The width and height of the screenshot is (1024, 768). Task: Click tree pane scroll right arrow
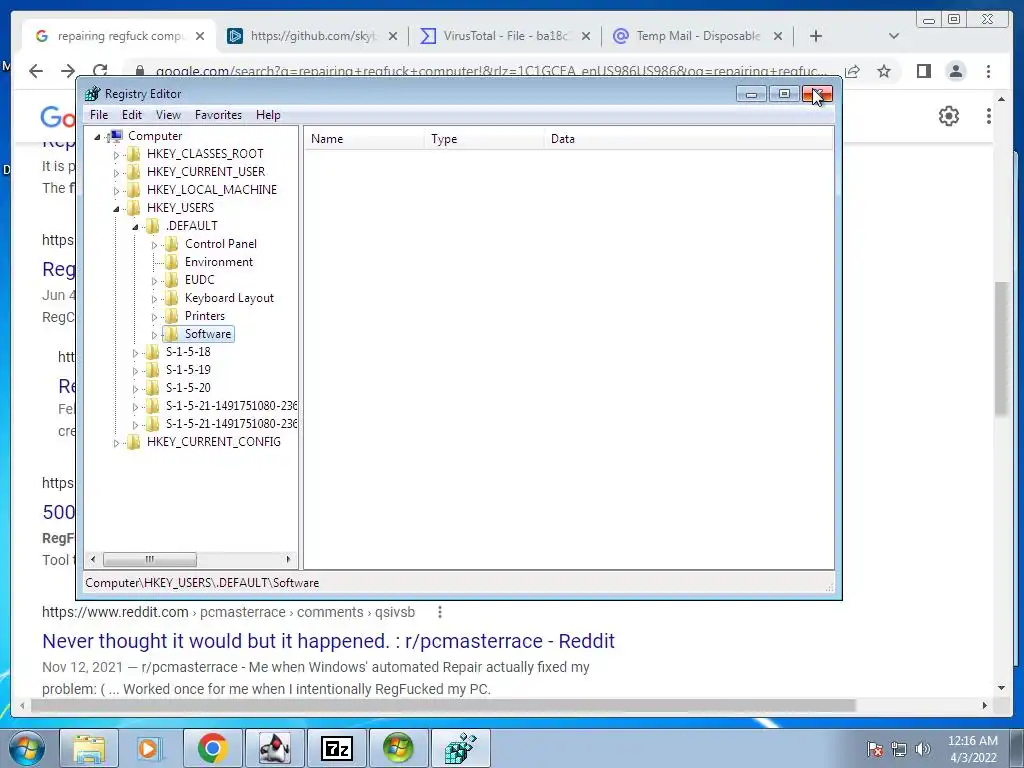coord(288,560)
